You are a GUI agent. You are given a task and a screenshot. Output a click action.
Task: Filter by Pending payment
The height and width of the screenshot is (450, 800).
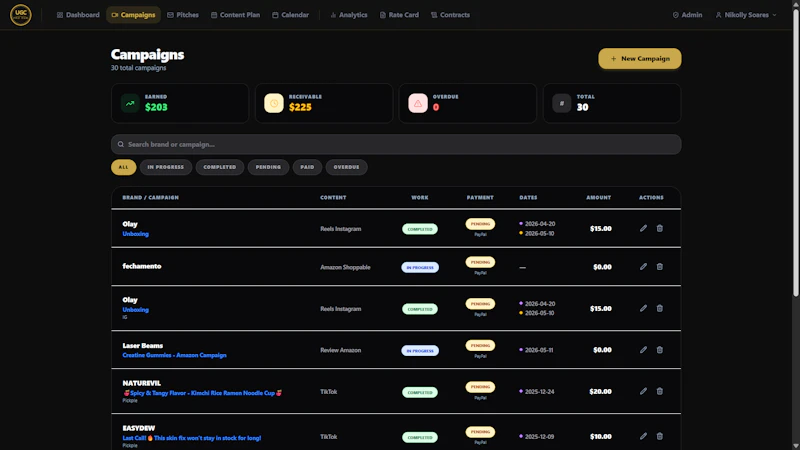[x=268, y=167]
